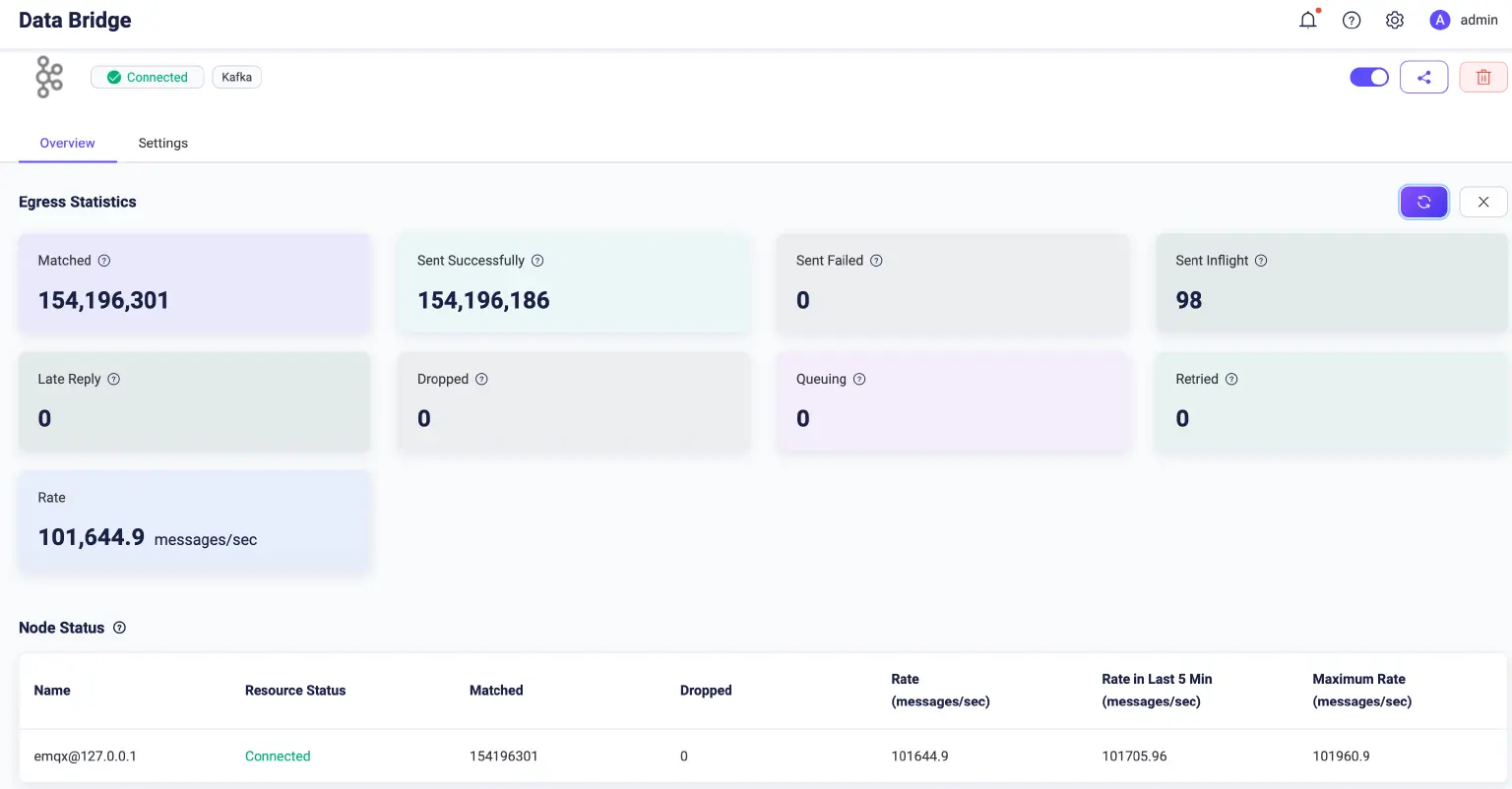Open the help question mark icon
The width and height of the screenshot is (1512, 789).
pyautogui.click(x=1351, y=20)
